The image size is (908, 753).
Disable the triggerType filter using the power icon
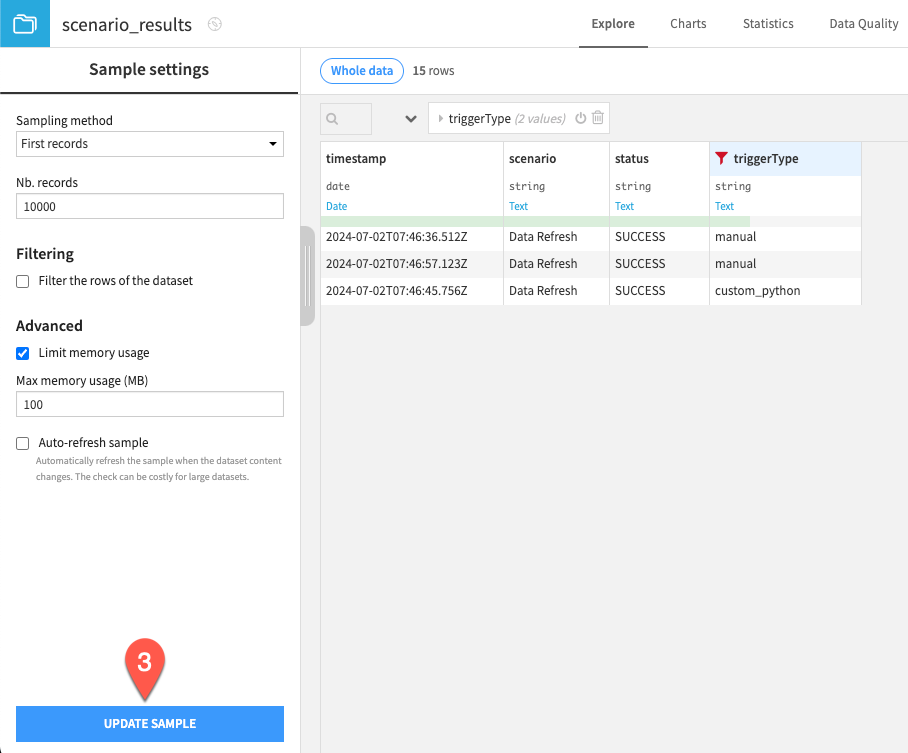581,118
